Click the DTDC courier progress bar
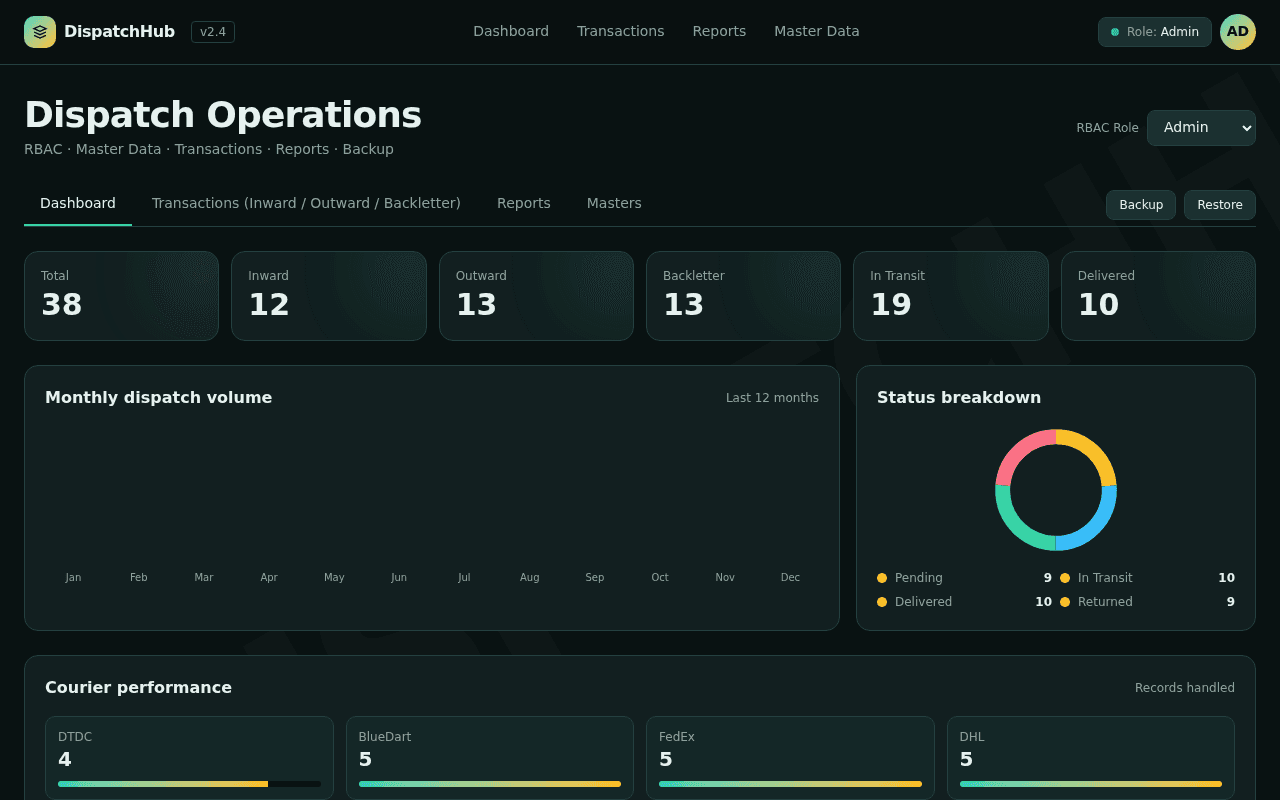 (x=190, y=784)
